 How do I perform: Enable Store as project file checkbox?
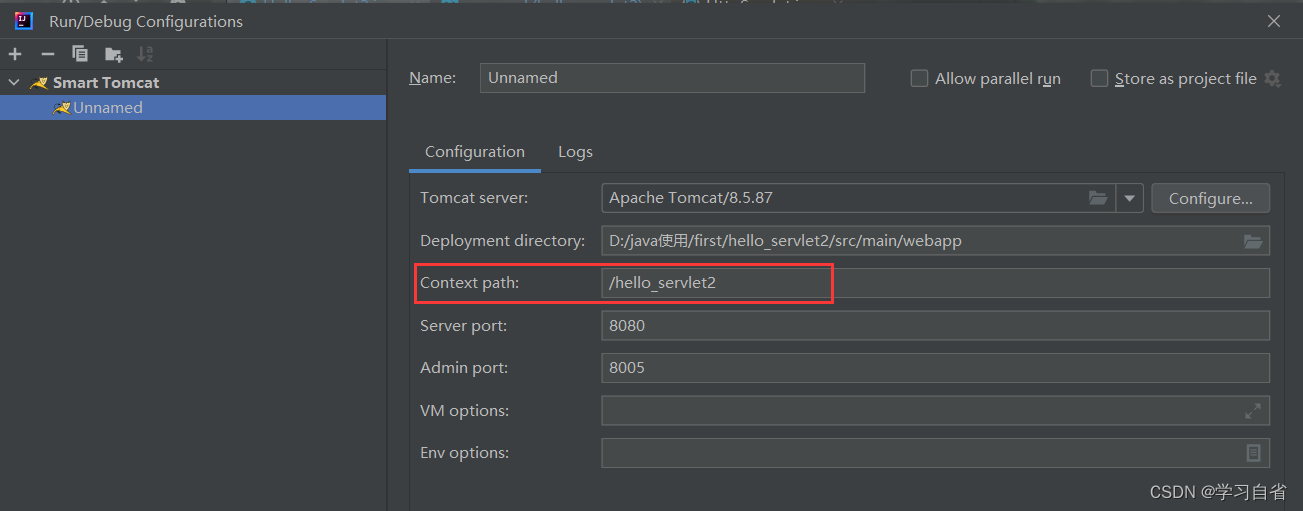pyautogui.click(x=1099, y=78)
